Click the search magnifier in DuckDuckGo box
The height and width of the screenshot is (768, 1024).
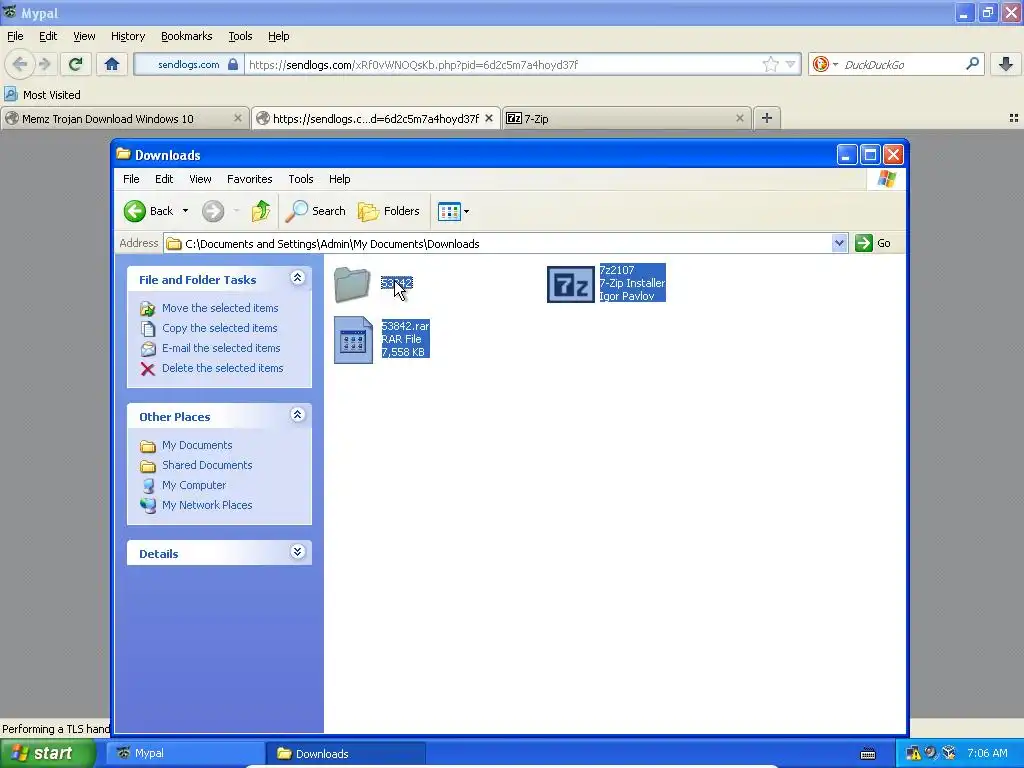(x=972, y=64)
